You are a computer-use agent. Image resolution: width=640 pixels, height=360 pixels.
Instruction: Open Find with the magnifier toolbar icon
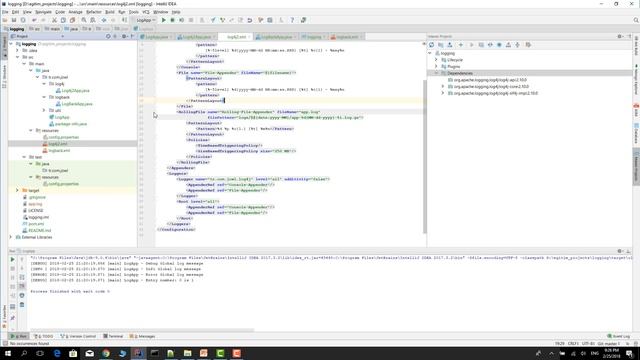[84, 20]
